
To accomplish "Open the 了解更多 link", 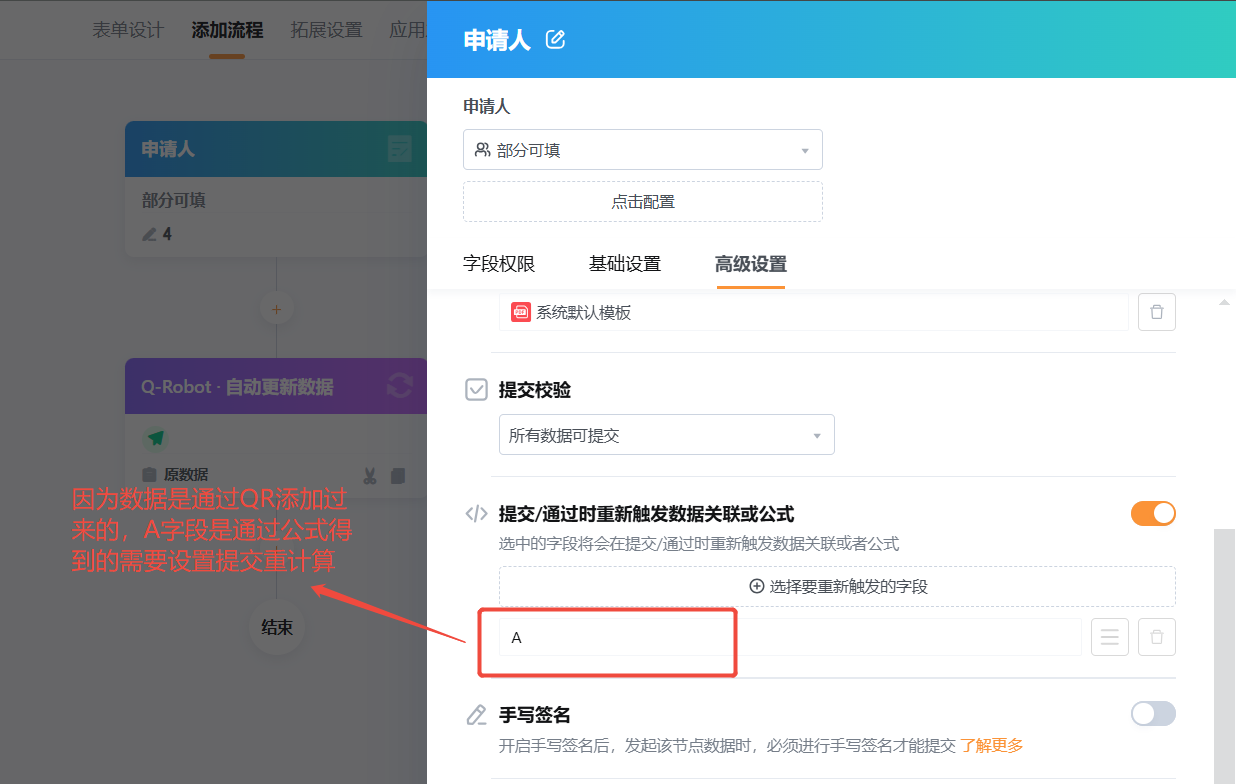I will point(992,745).
